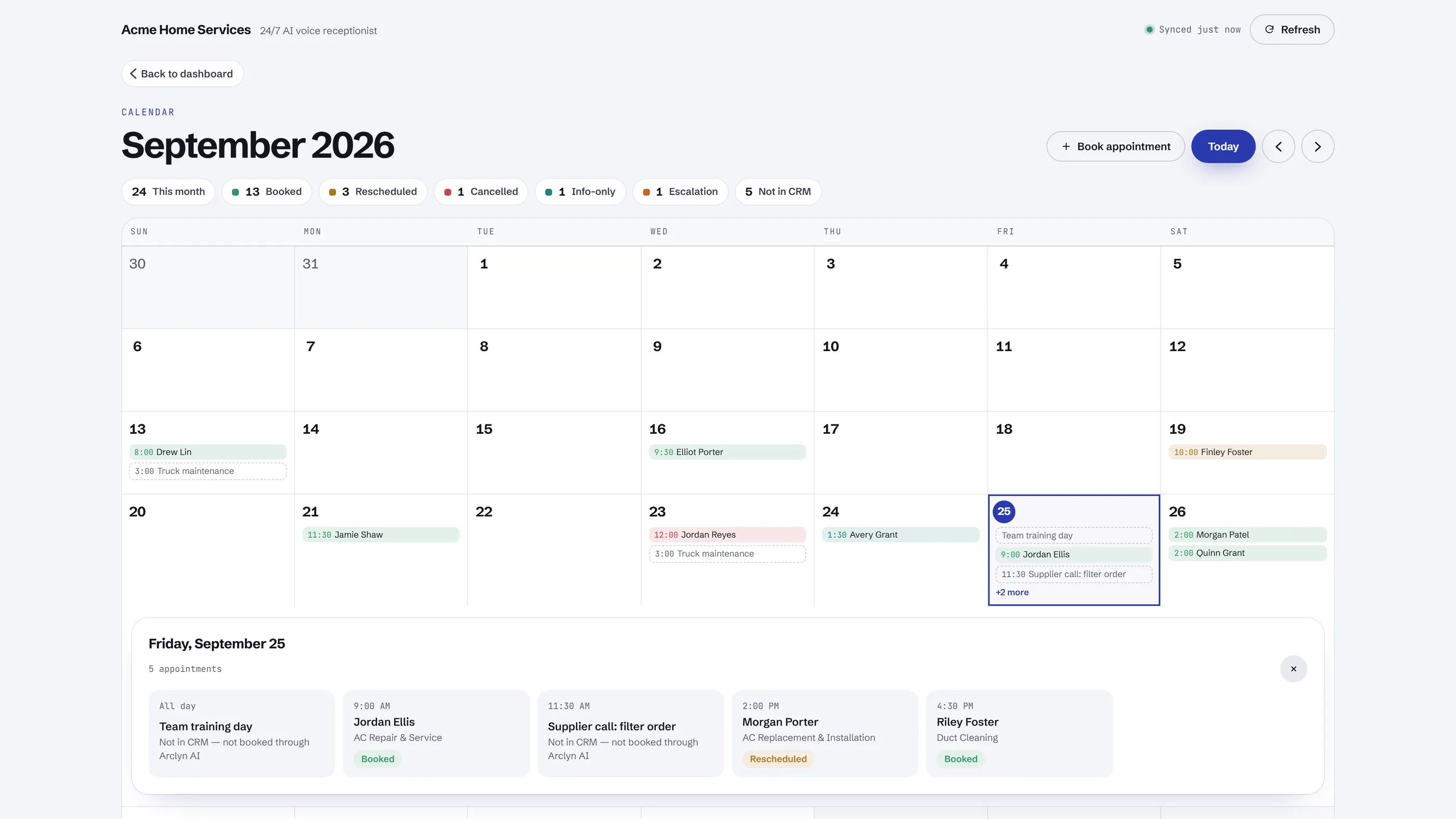Go back to dashboard
The image size is (1456, 819).
coord(182,73)
